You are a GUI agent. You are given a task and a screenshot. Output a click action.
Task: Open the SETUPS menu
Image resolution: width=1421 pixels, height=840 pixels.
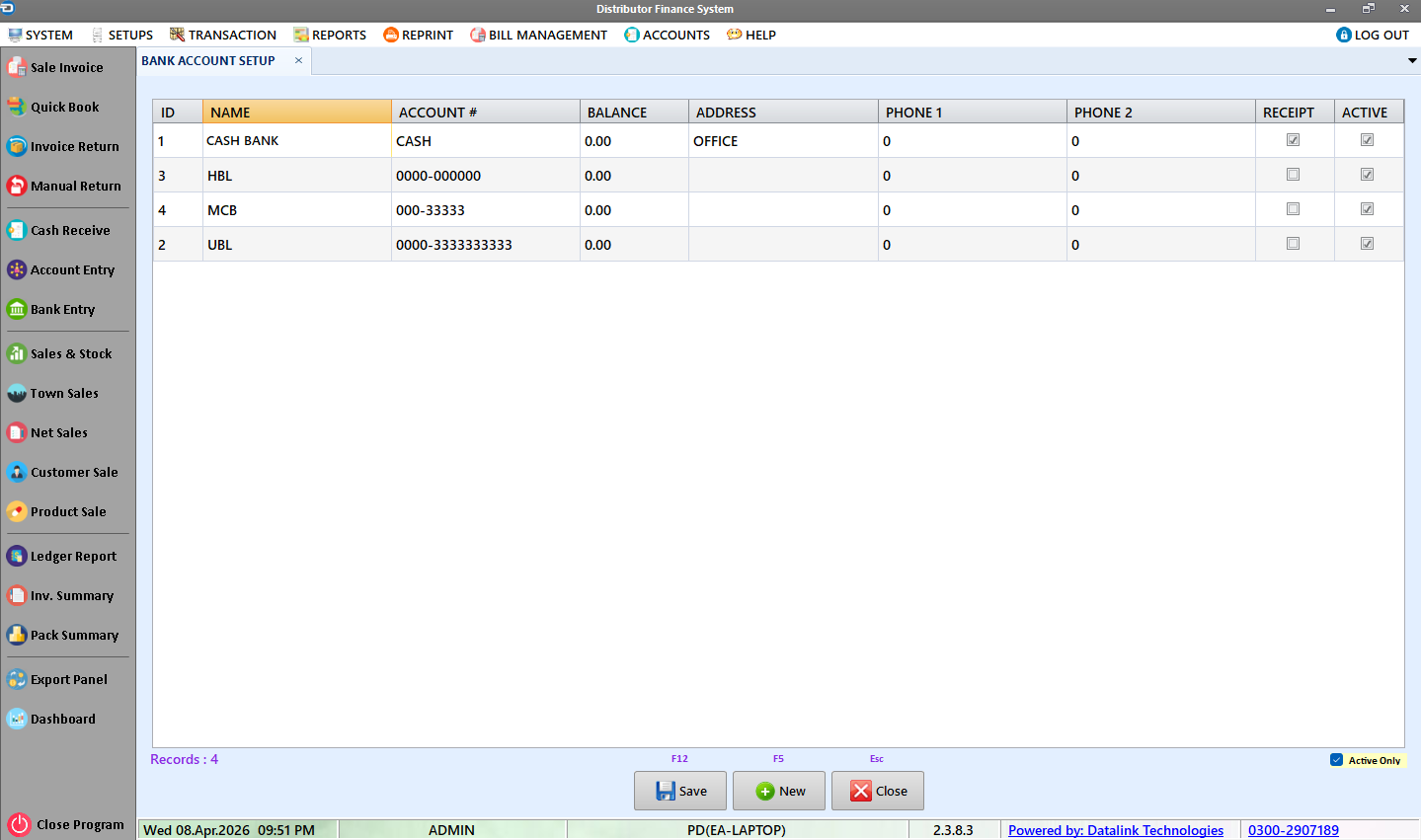(121, 35)
